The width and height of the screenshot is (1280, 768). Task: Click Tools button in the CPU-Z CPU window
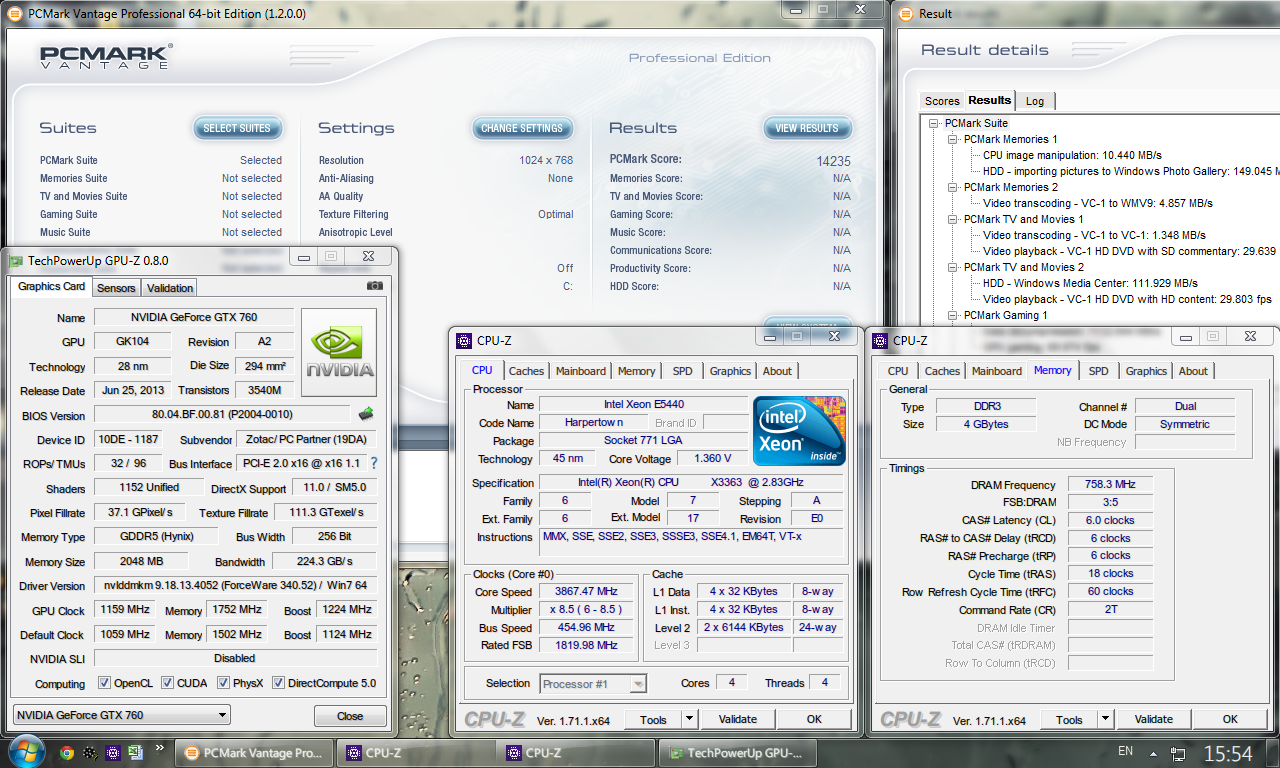coord(653,719)
